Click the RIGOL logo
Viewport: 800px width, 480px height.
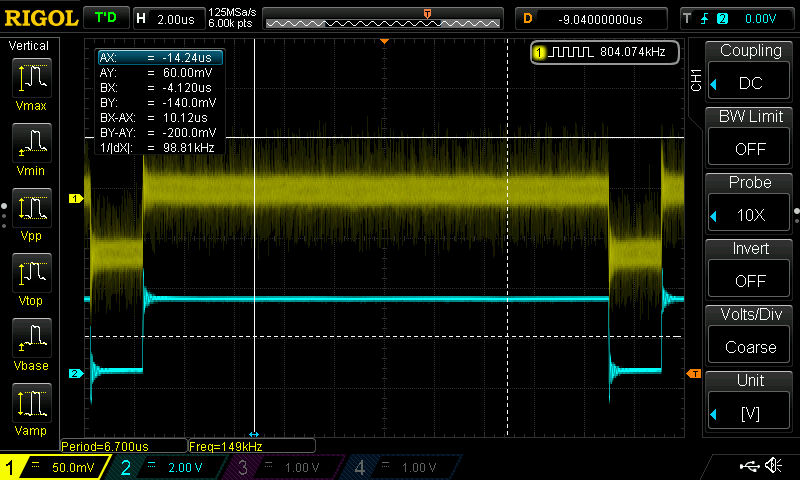41,18
